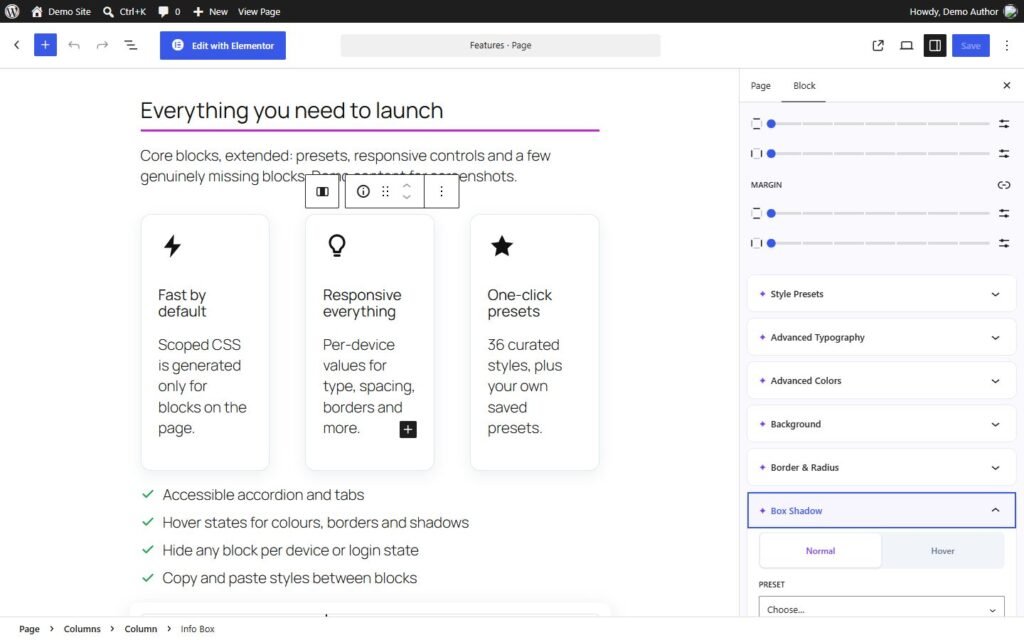Image resolution: width=1024 pixels, height=640 pixels.
Task: Click the Save button
Action: (x=970, y=45)
